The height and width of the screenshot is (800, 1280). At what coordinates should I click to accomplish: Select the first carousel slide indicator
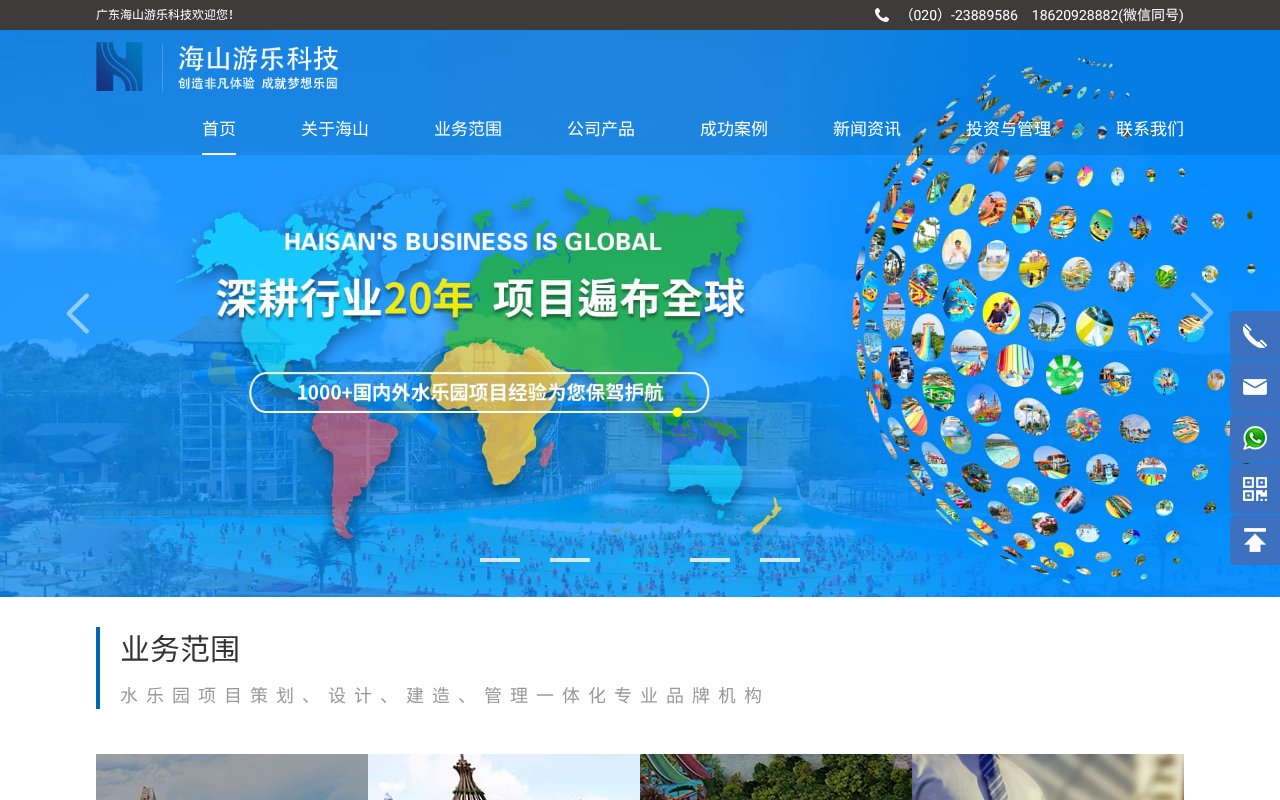click(500, 560)
